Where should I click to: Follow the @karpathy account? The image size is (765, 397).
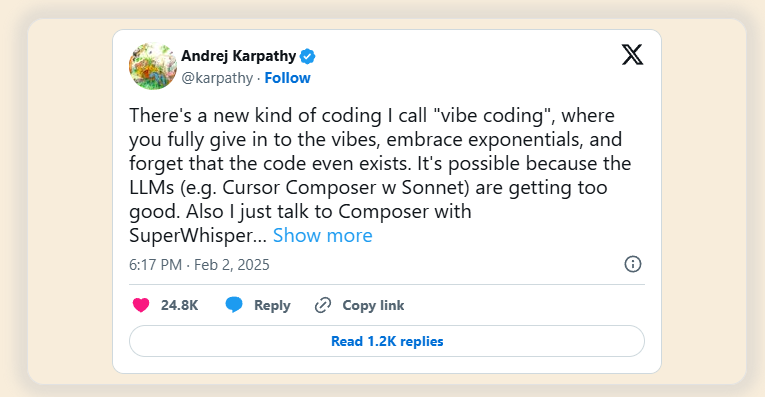287,78
